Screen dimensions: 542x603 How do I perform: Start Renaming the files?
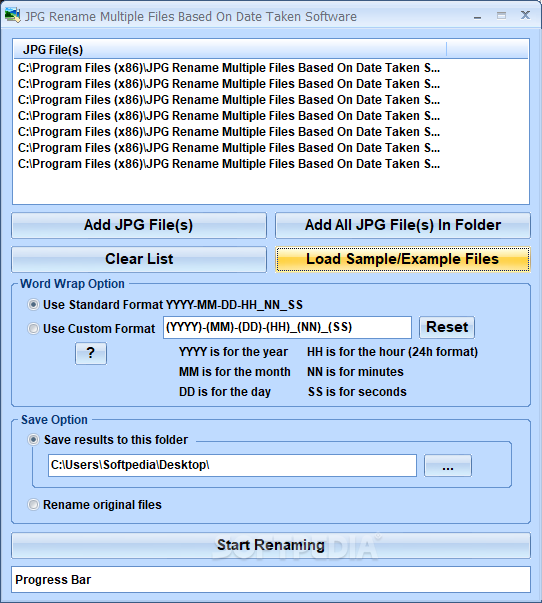(x=271, y=545)
